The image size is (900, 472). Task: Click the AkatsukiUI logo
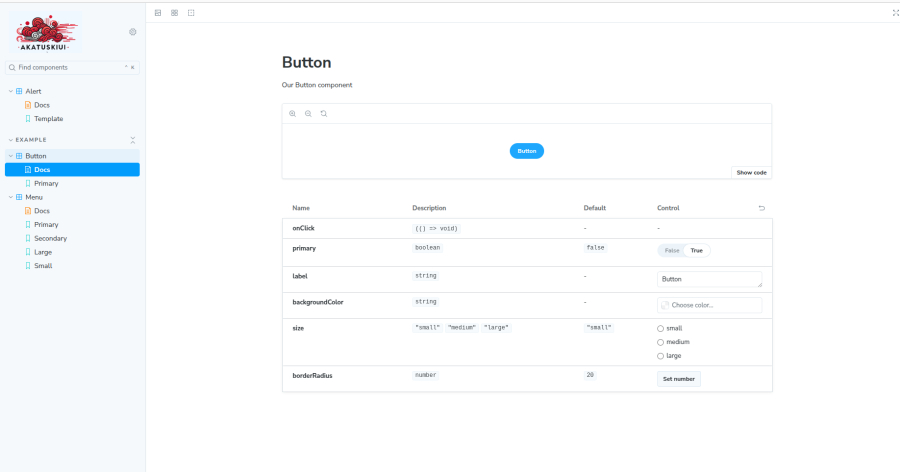point(48,34)
